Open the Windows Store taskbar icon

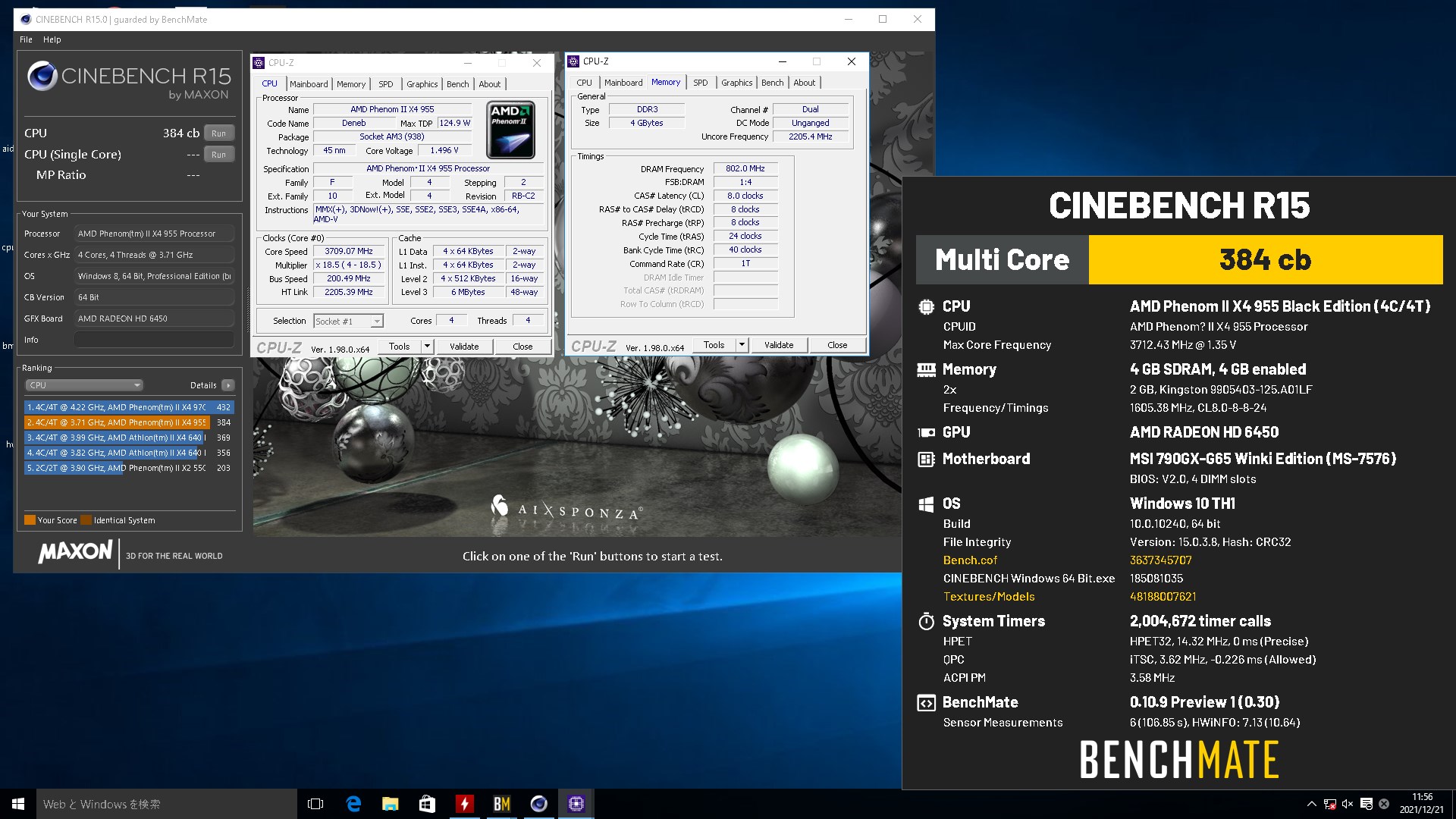pyautogui.click(x=428, y=804)
